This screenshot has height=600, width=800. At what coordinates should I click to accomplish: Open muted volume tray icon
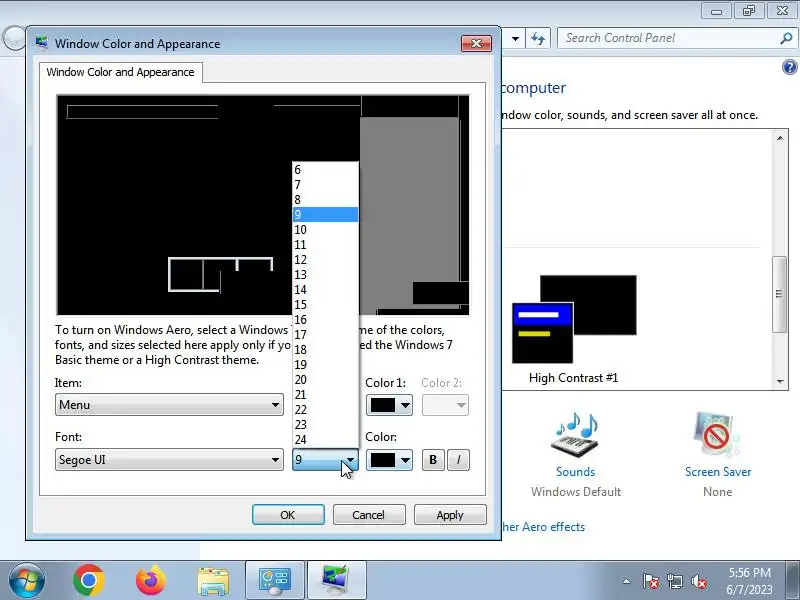[x=699, y=581]
